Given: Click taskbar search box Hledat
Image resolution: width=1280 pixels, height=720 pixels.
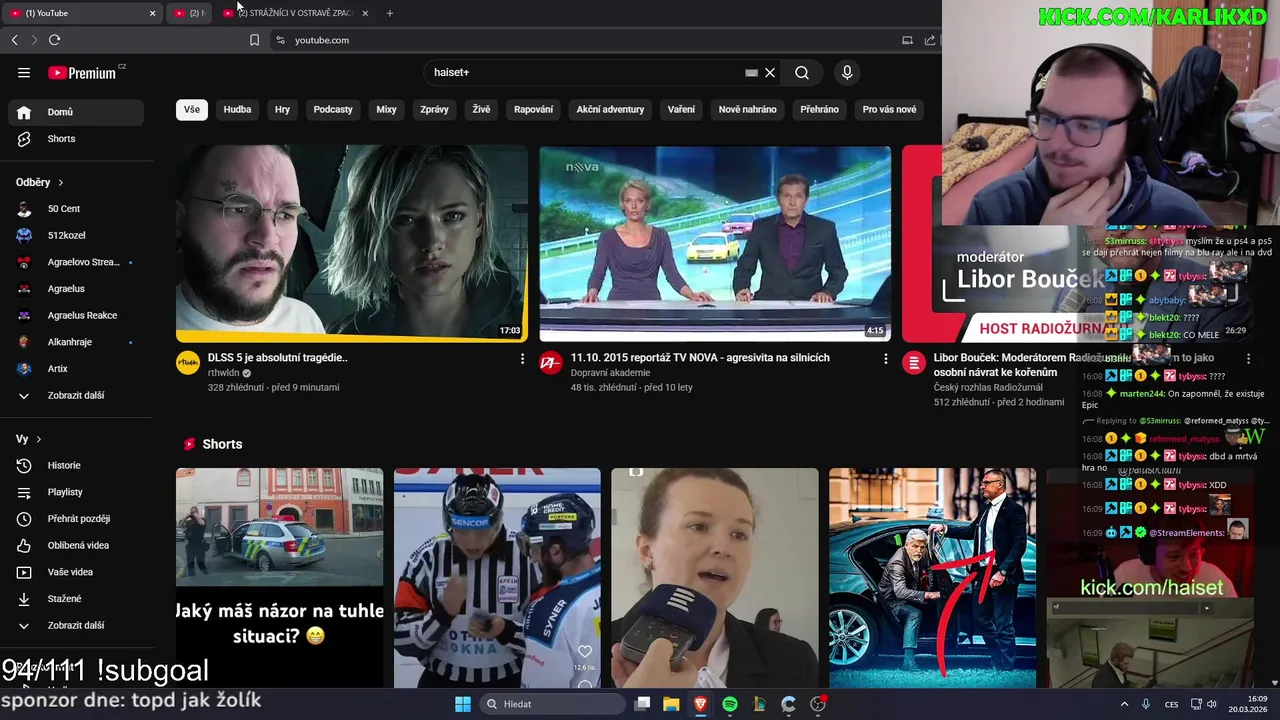Looking at the screenshot, I should (x=551, y=704).
